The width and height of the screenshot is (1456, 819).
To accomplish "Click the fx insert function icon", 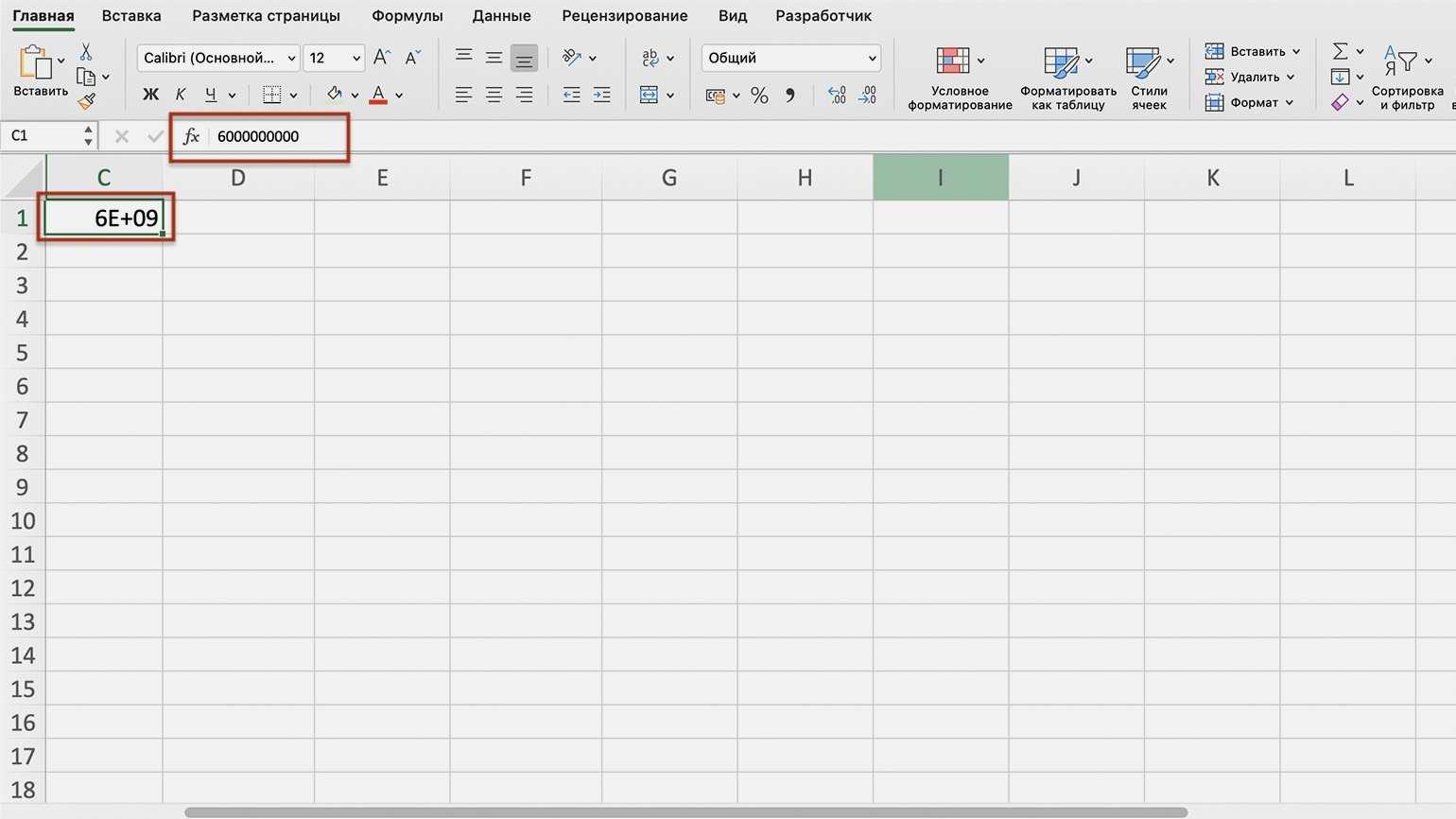I will click(191, 136).
